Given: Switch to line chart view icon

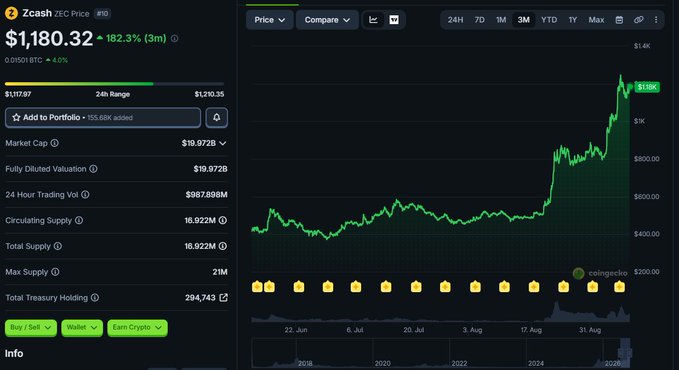Looking at the screenshot, I should [373, 20].
